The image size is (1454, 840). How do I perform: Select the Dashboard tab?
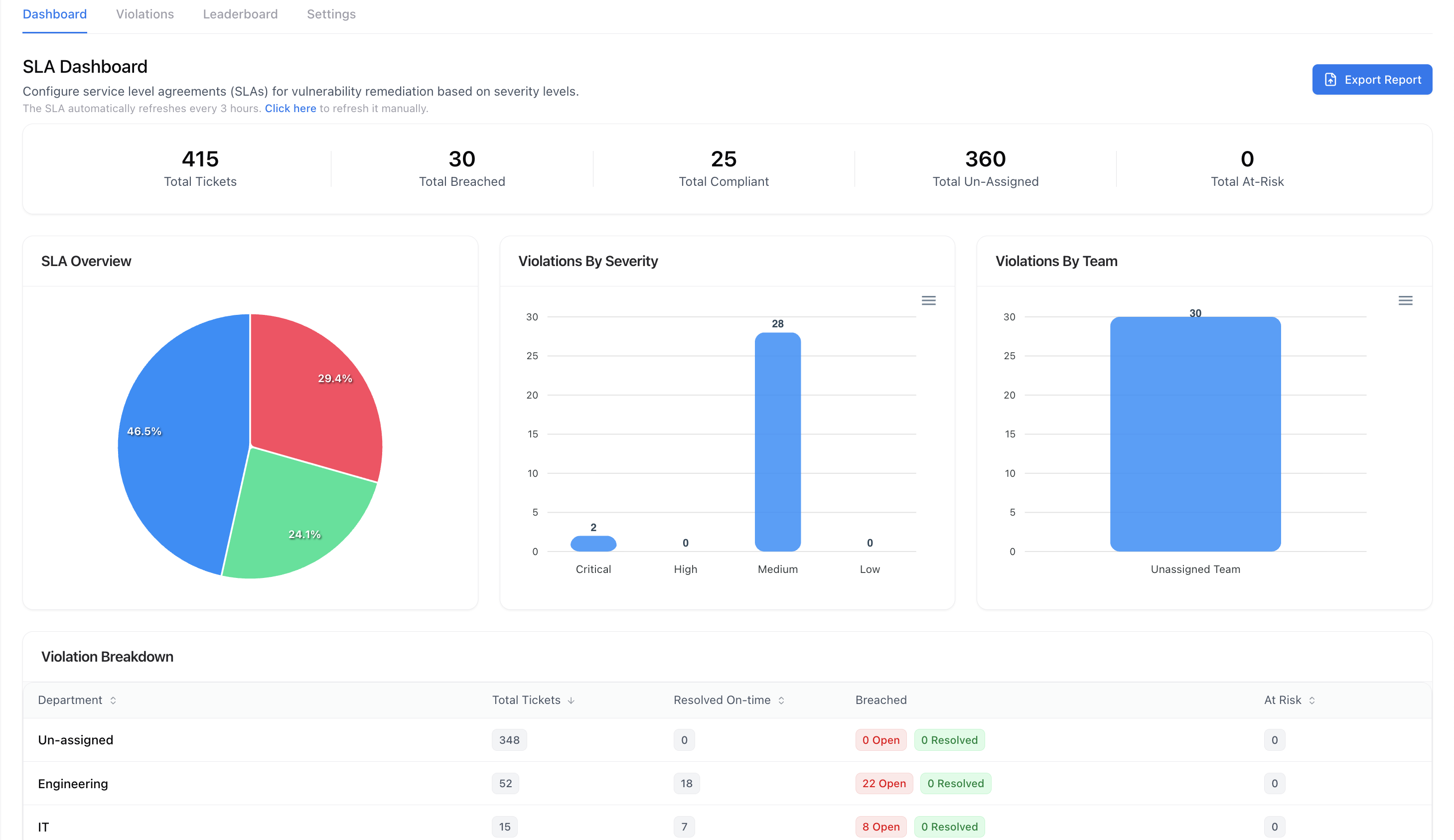(55, 14)
